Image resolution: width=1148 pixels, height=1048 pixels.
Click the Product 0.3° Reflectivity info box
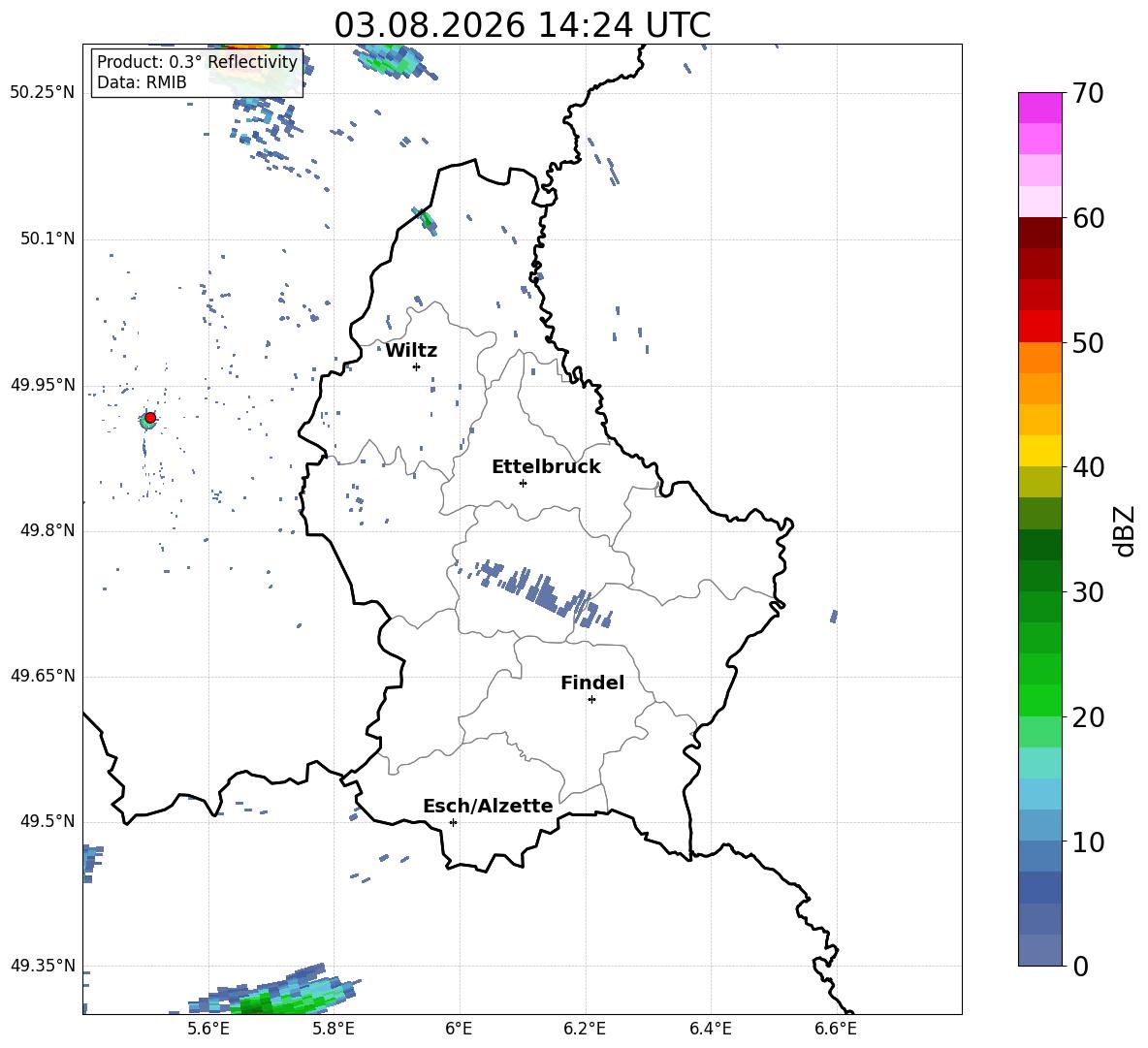pos(197,72)
